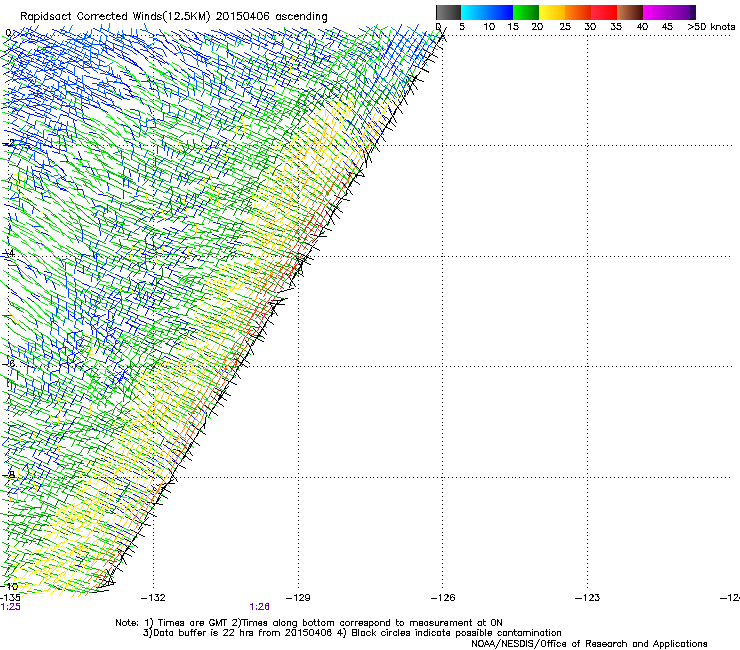The image size is (740, 650).
Task: Click the note 'Times are GMT' line
Action: [309, 623]
